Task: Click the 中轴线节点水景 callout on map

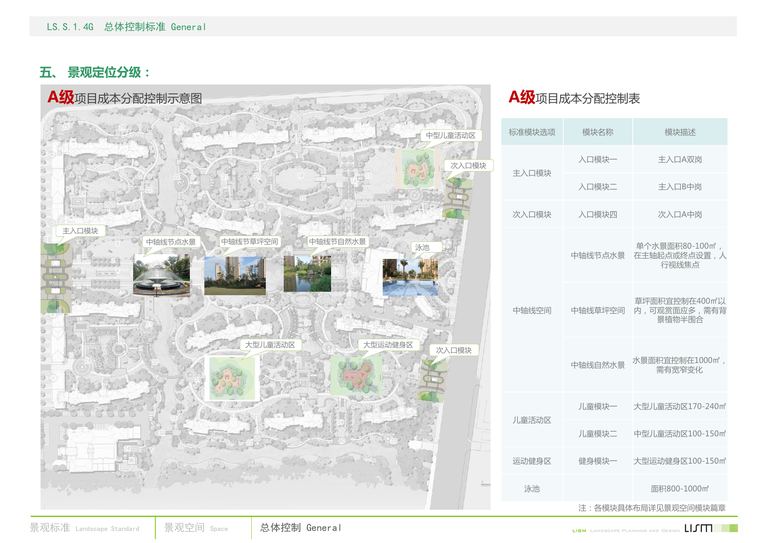Action: pyautogui.click(x=170, y=241)
